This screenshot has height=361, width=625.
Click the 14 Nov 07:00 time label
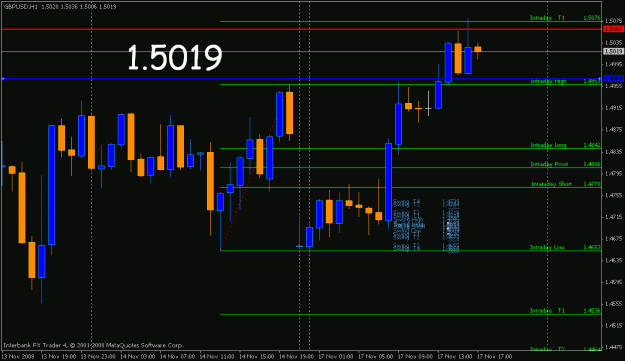(177, 356)
